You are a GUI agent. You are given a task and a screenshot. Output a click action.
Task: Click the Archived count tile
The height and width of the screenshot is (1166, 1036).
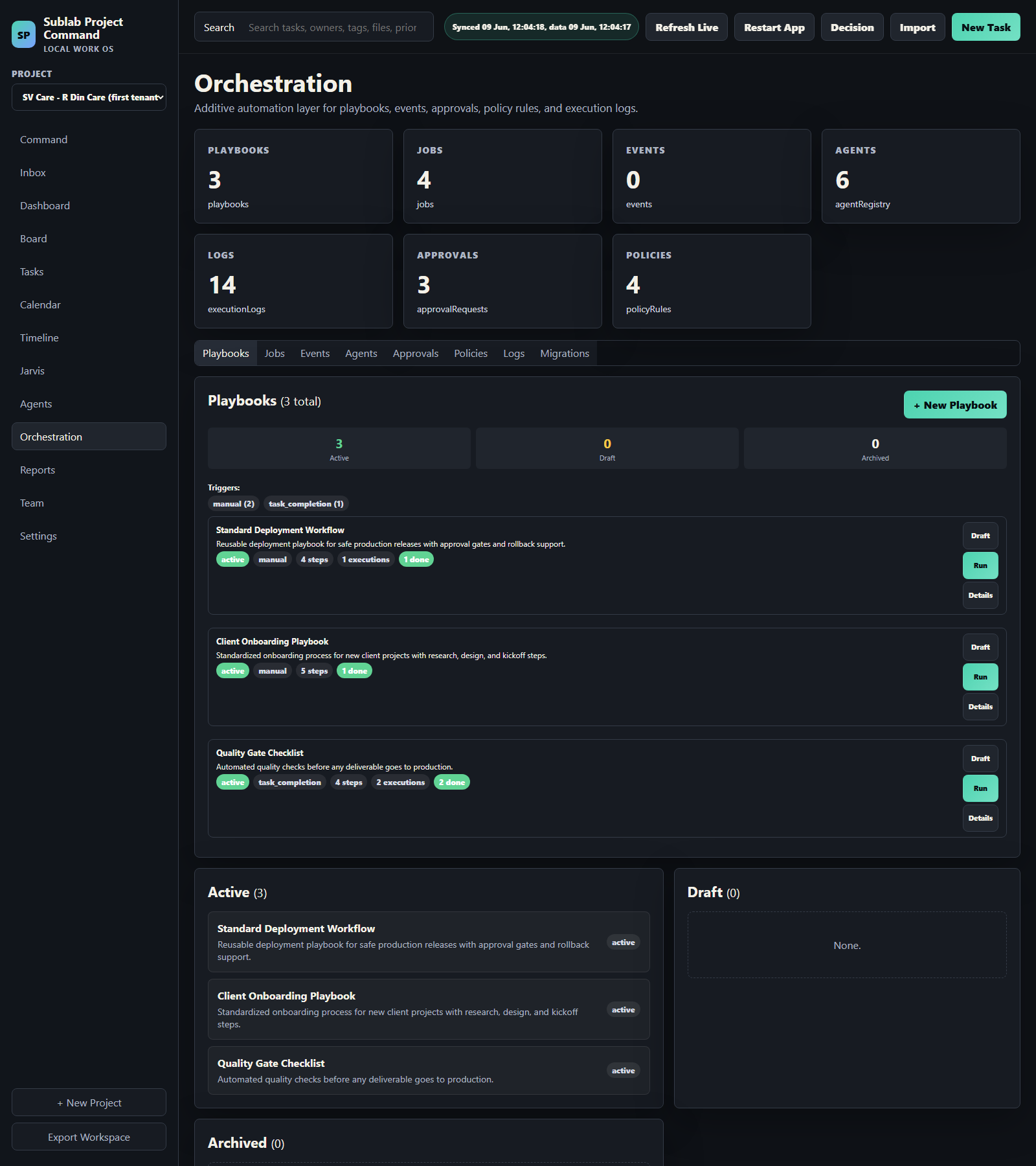coord(875,448)
